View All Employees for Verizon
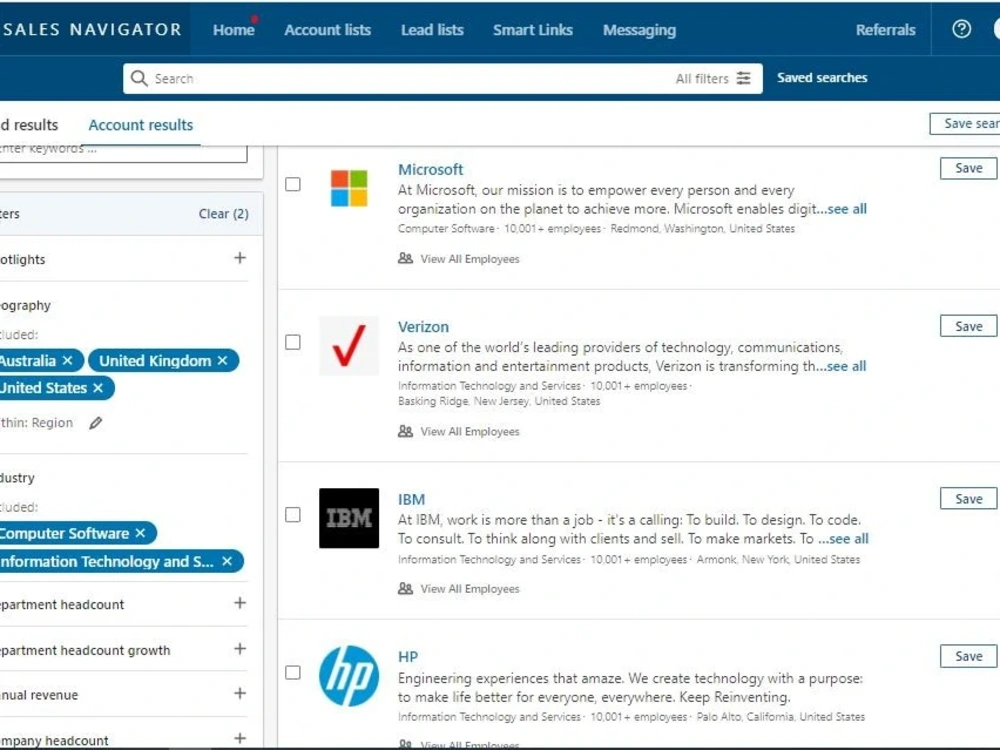Viewport: 1000px width, 750px height. (x=469, y=432)
